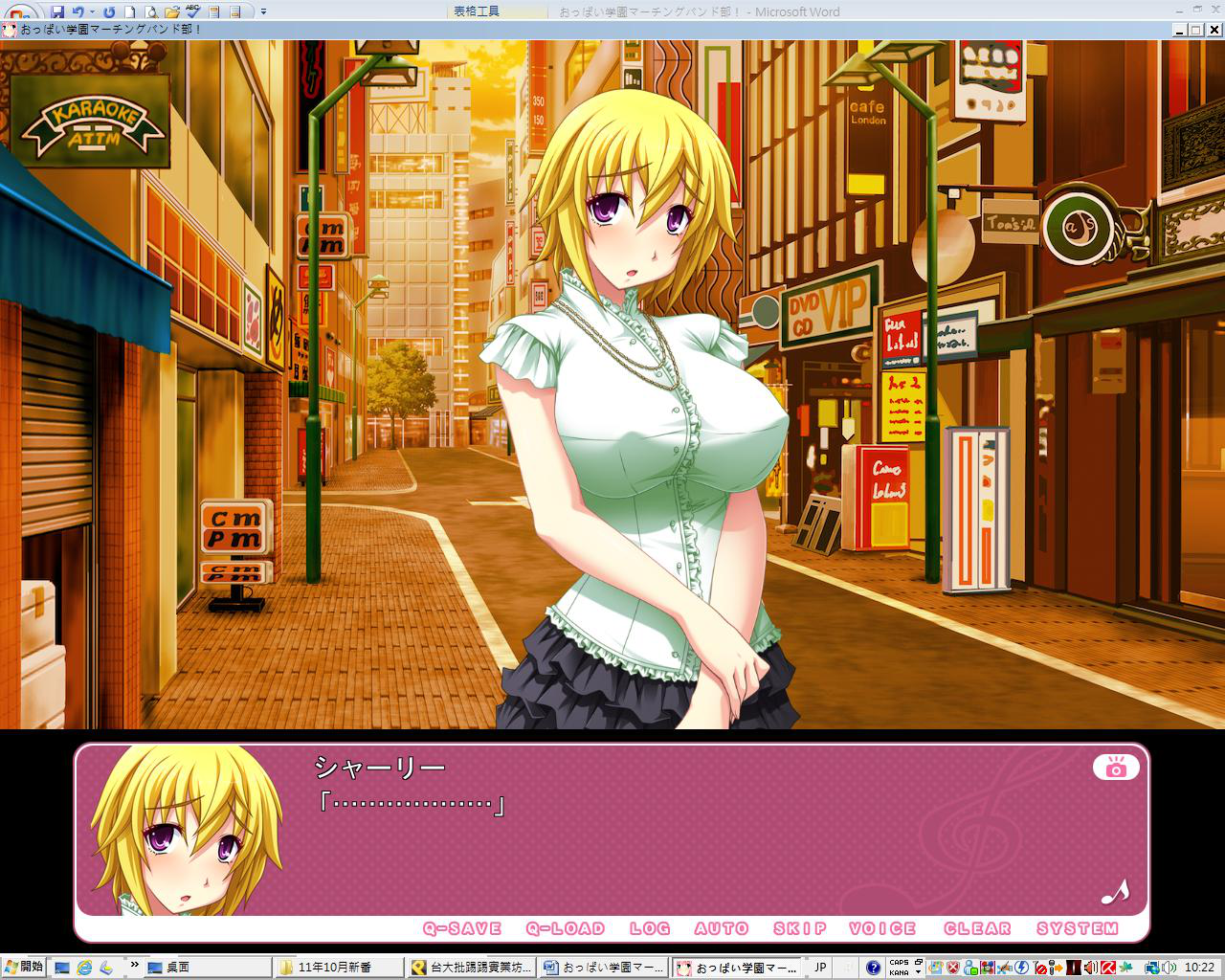Viewport: 1225px width, 980px height.
Task: Click the Save icon in Quick Access Toolbar
Action: pos(57,11)
